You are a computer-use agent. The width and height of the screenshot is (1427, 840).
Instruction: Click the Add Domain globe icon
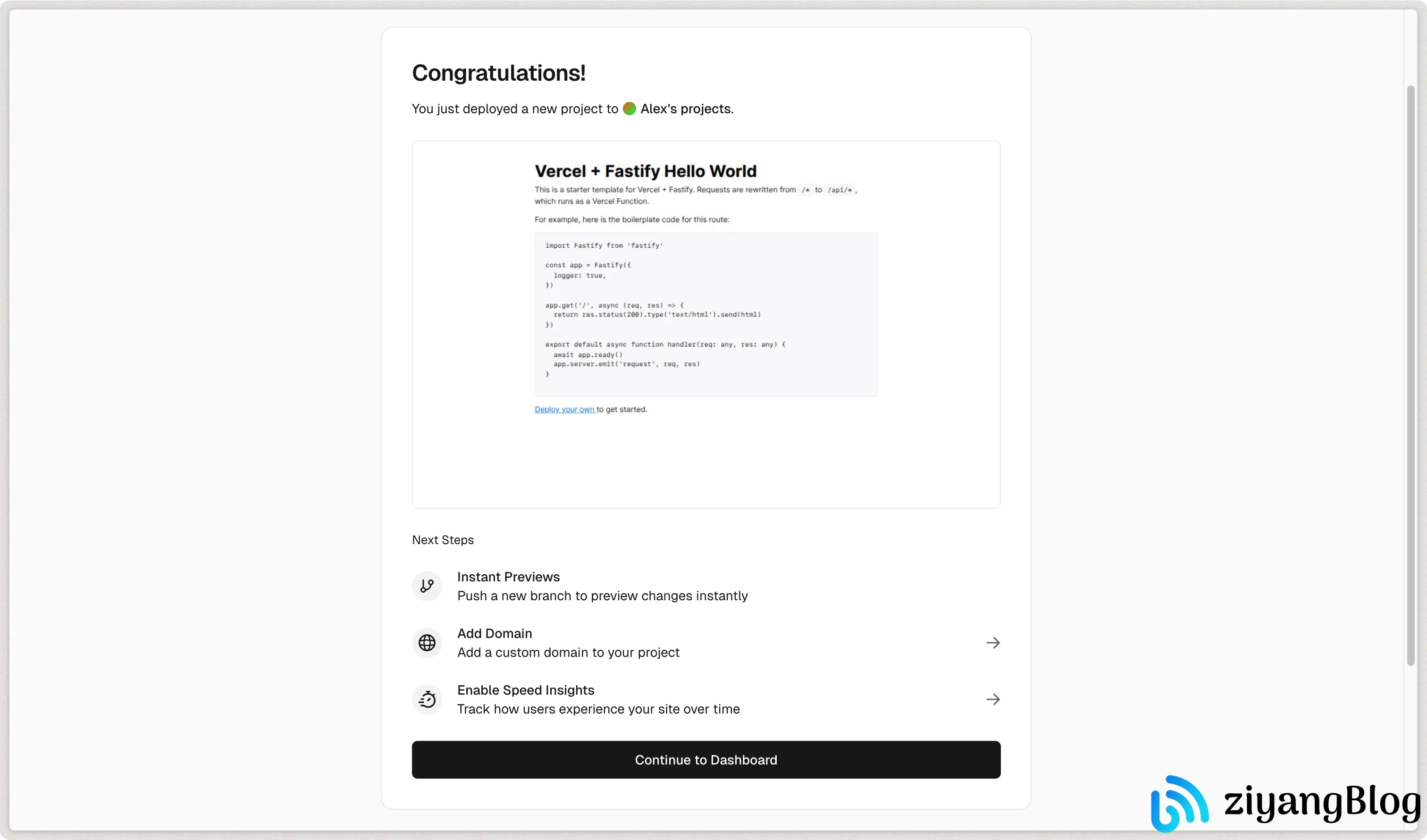point(427,642)
